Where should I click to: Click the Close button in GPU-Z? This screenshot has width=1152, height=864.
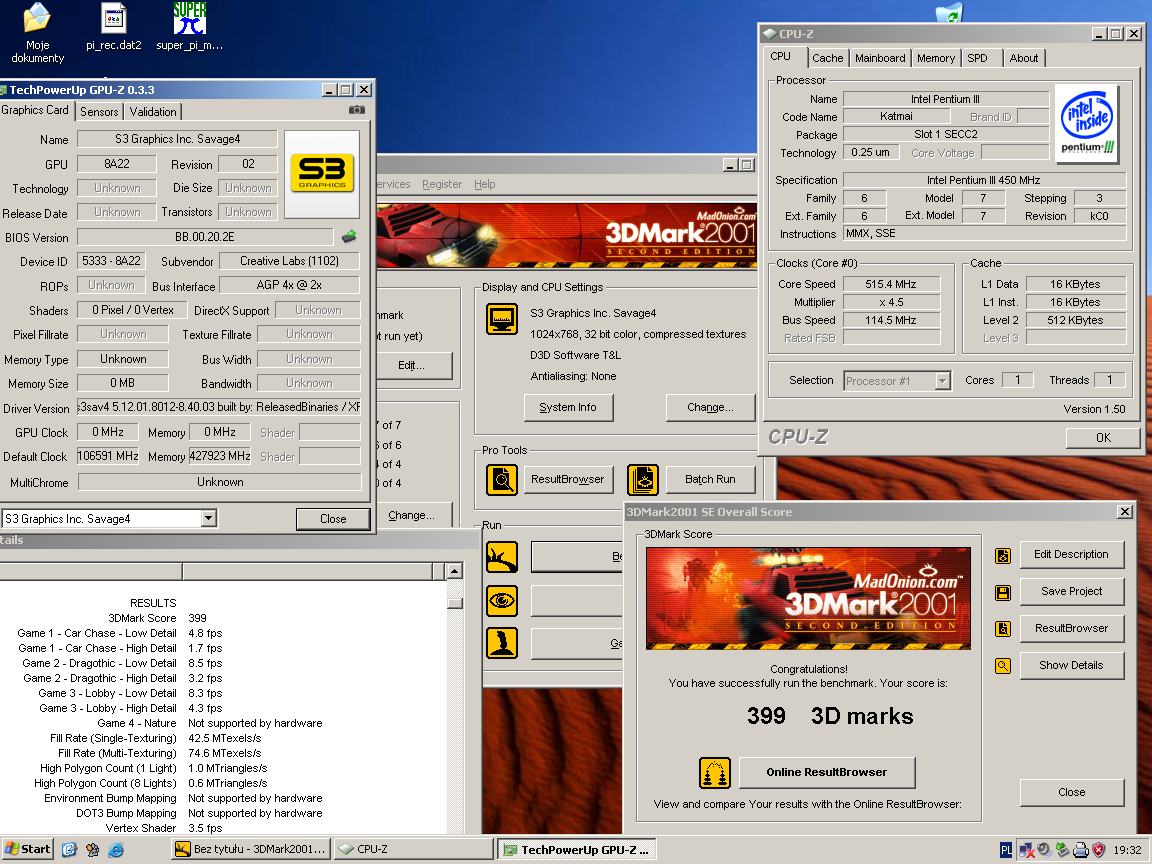tap(333, 519)
